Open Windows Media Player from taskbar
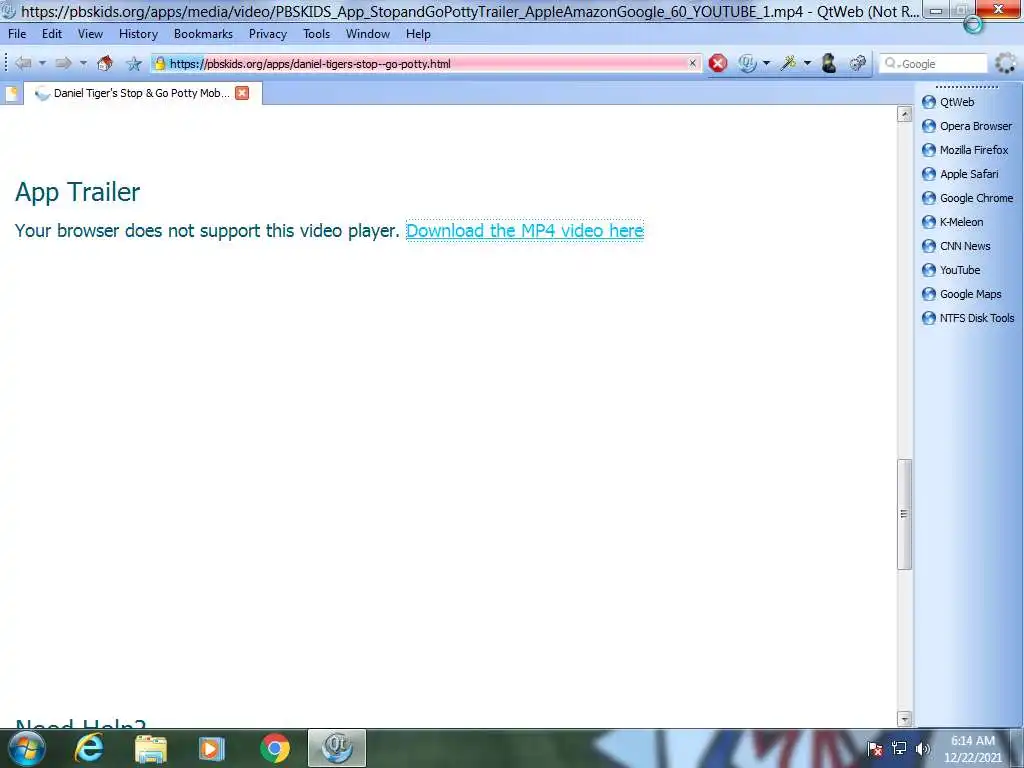 [x=212, y=749]
